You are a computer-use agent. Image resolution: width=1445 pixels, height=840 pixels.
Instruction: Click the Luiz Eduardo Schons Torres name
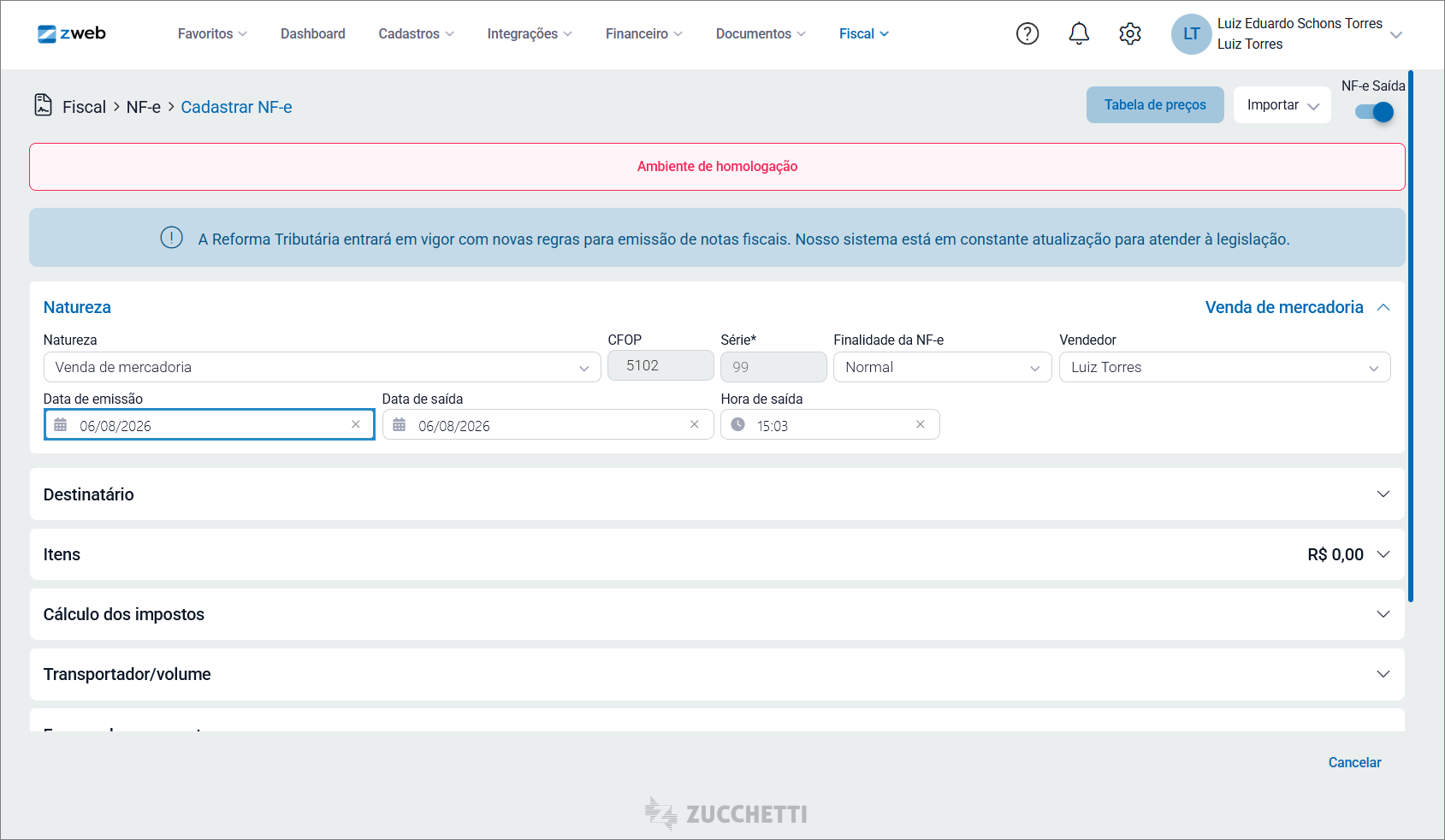click(1300, 24)
